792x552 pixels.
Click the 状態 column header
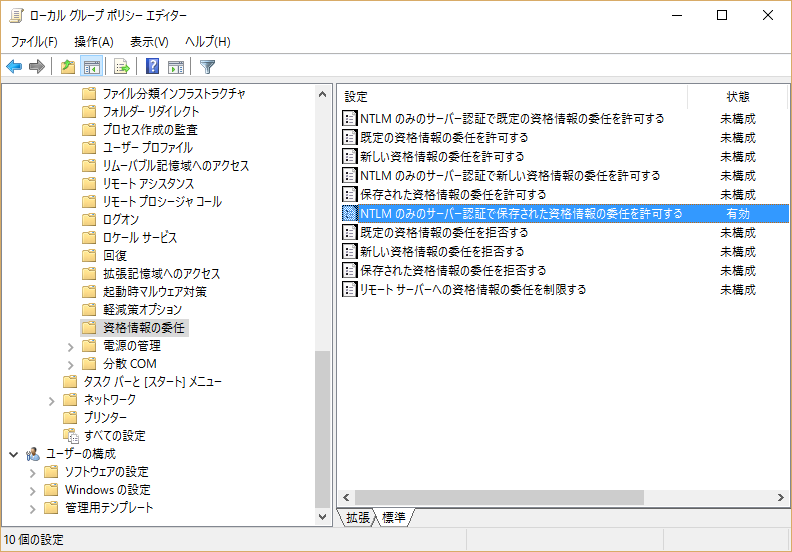click(737, 96)
